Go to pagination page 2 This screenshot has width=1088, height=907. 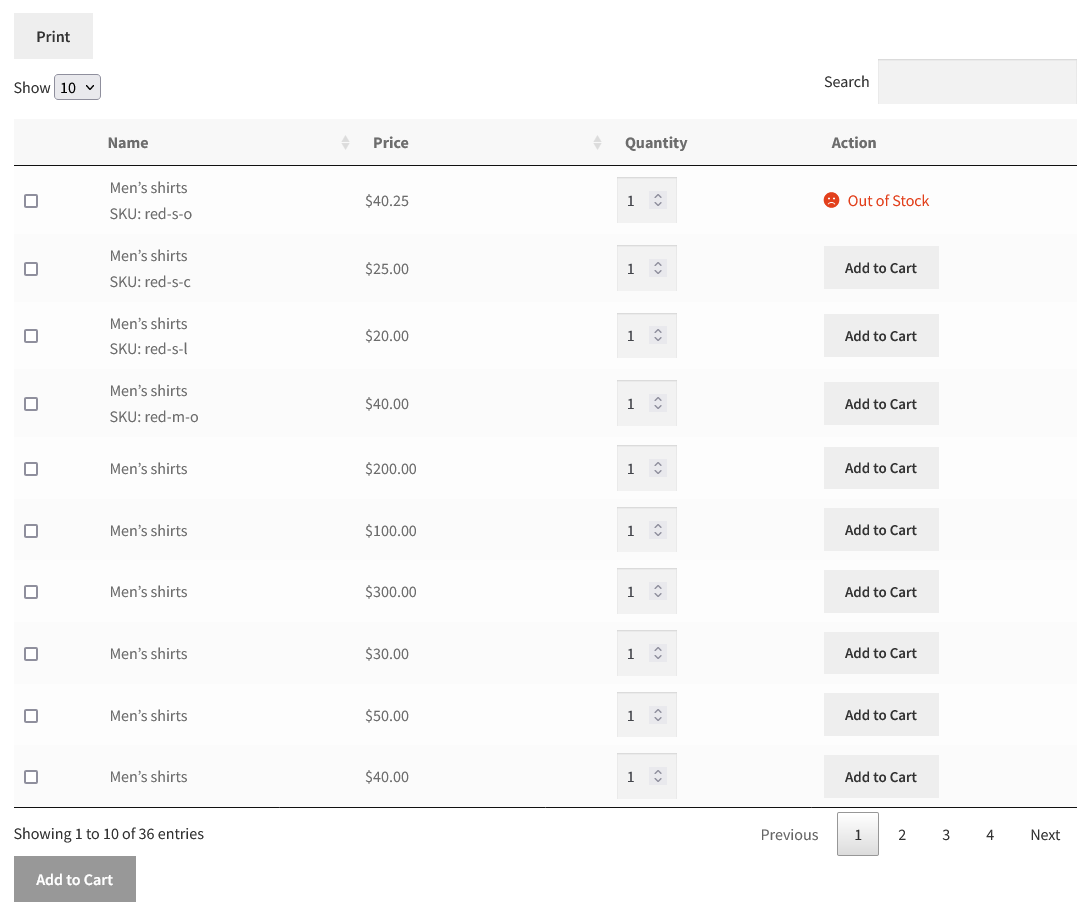pyautogui.click(x=902, y=835)
